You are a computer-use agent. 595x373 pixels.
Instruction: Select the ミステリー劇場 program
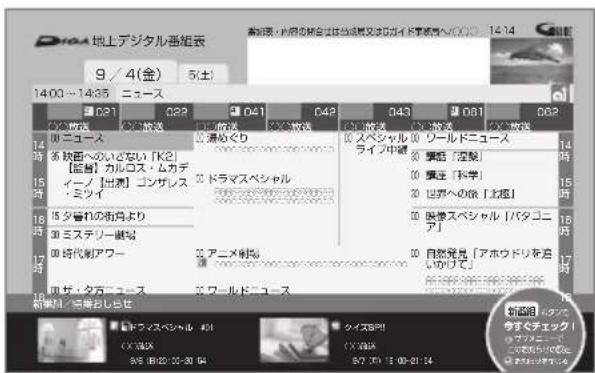[x=121, y=235]
